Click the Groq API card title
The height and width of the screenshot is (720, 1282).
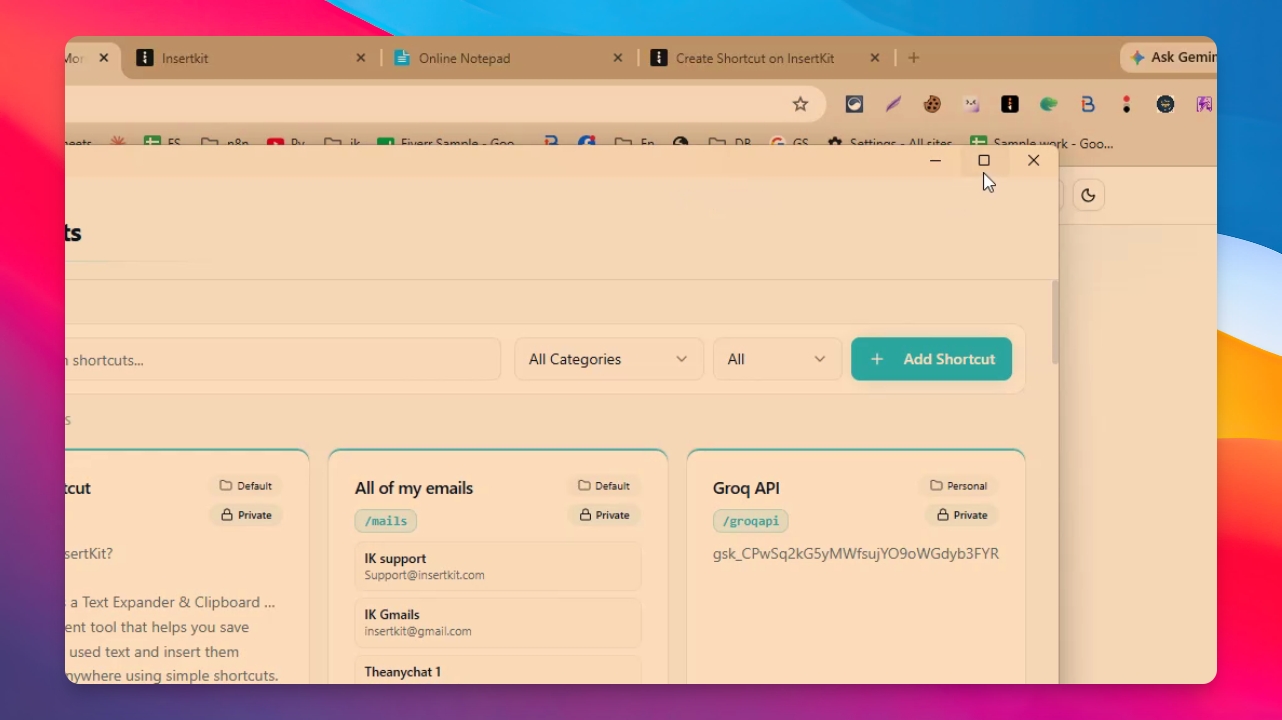[x=746, y=488]
